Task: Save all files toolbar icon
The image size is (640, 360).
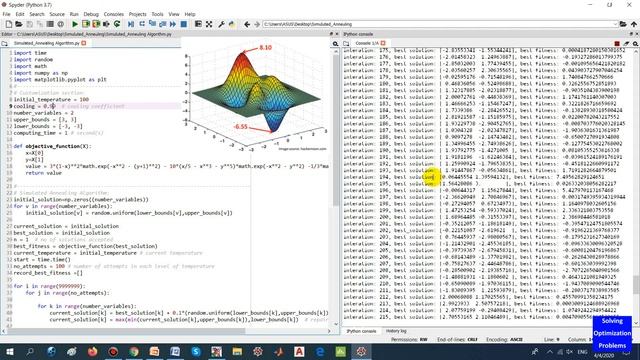Action: pyautogui.click(x=40, y=24)
